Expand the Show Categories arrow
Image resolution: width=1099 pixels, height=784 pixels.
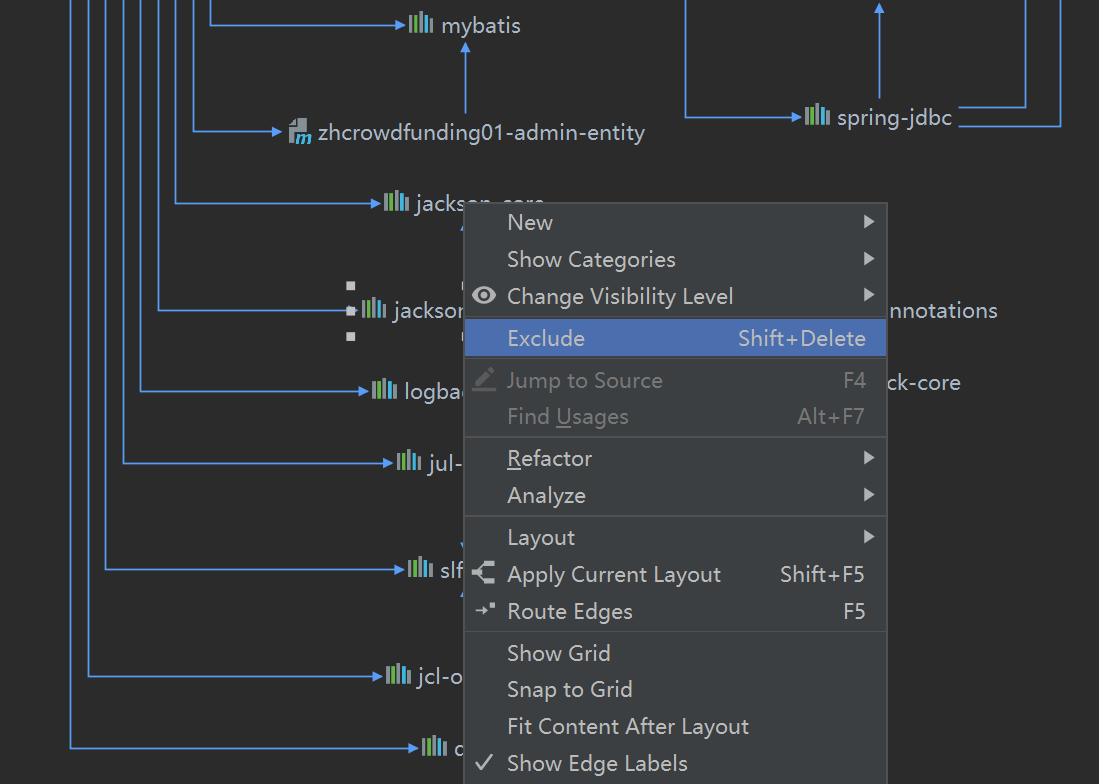(x=869, y=259)
